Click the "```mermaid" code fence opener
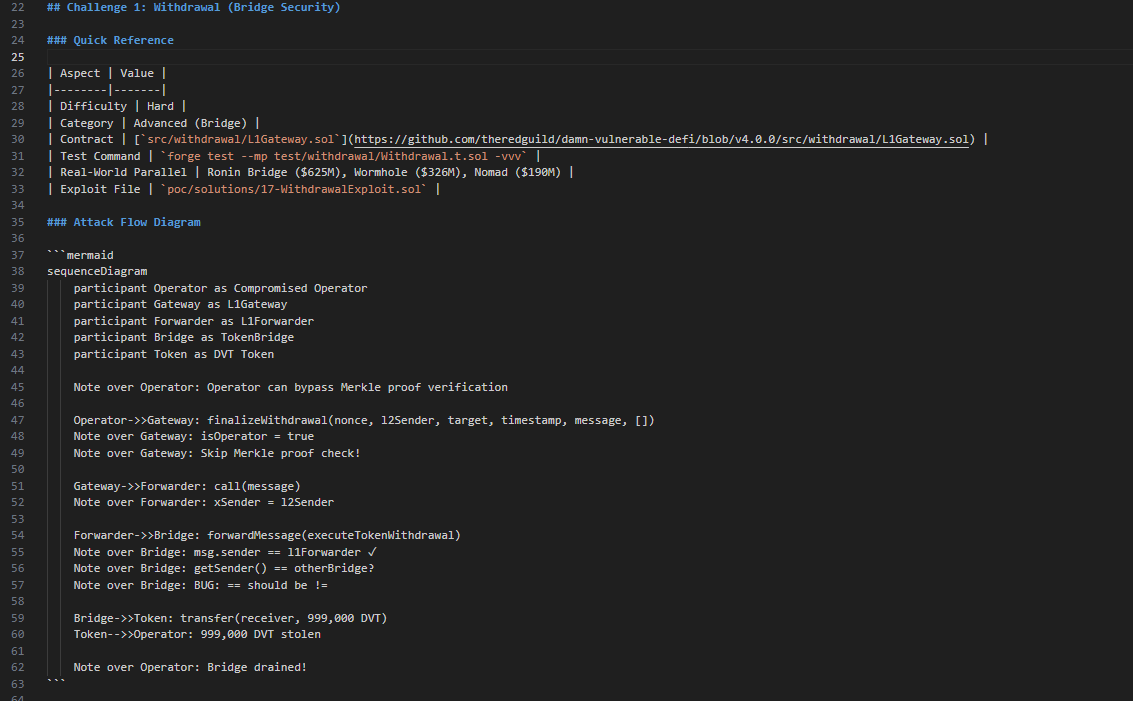This screenshot has width=1133, height=701. point(80,255)
